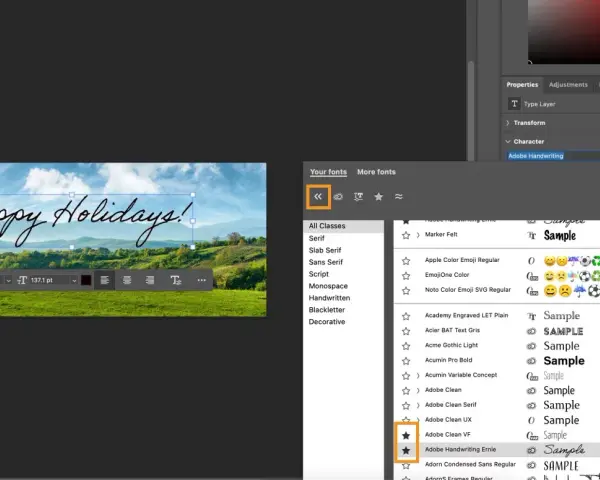
Task: Click the cloud icon for Acier BAT Text Gris
Action: click(x=532, y=331)
